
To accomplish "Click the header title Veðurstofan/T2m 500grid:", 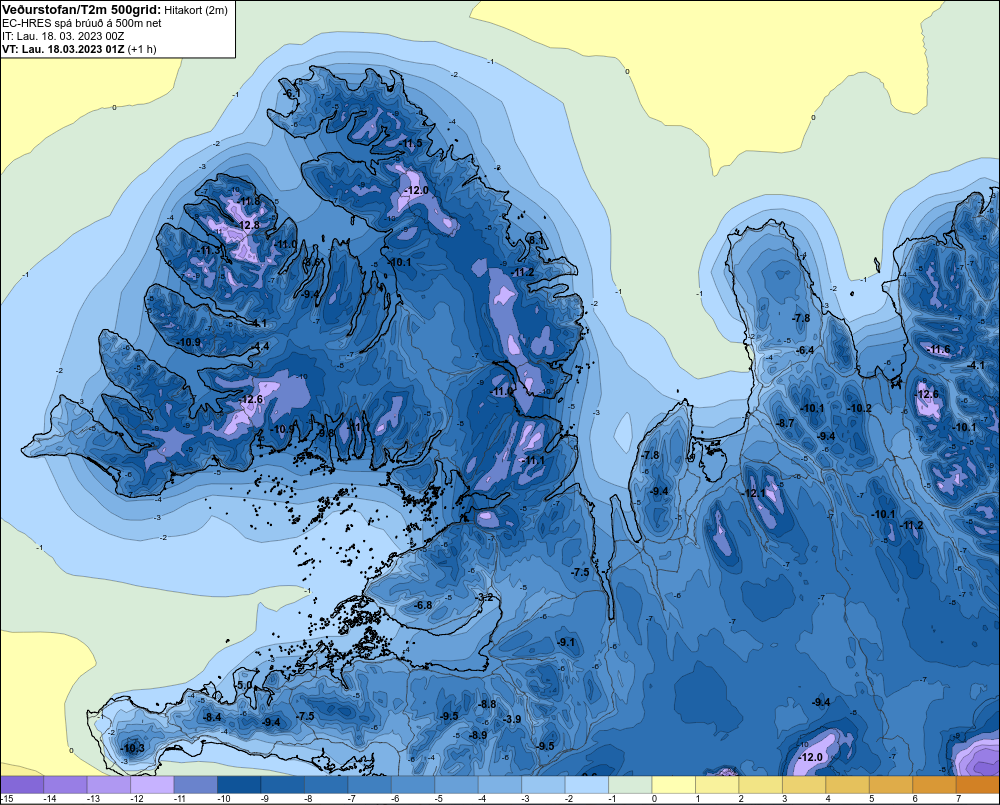I will point(82,10).
